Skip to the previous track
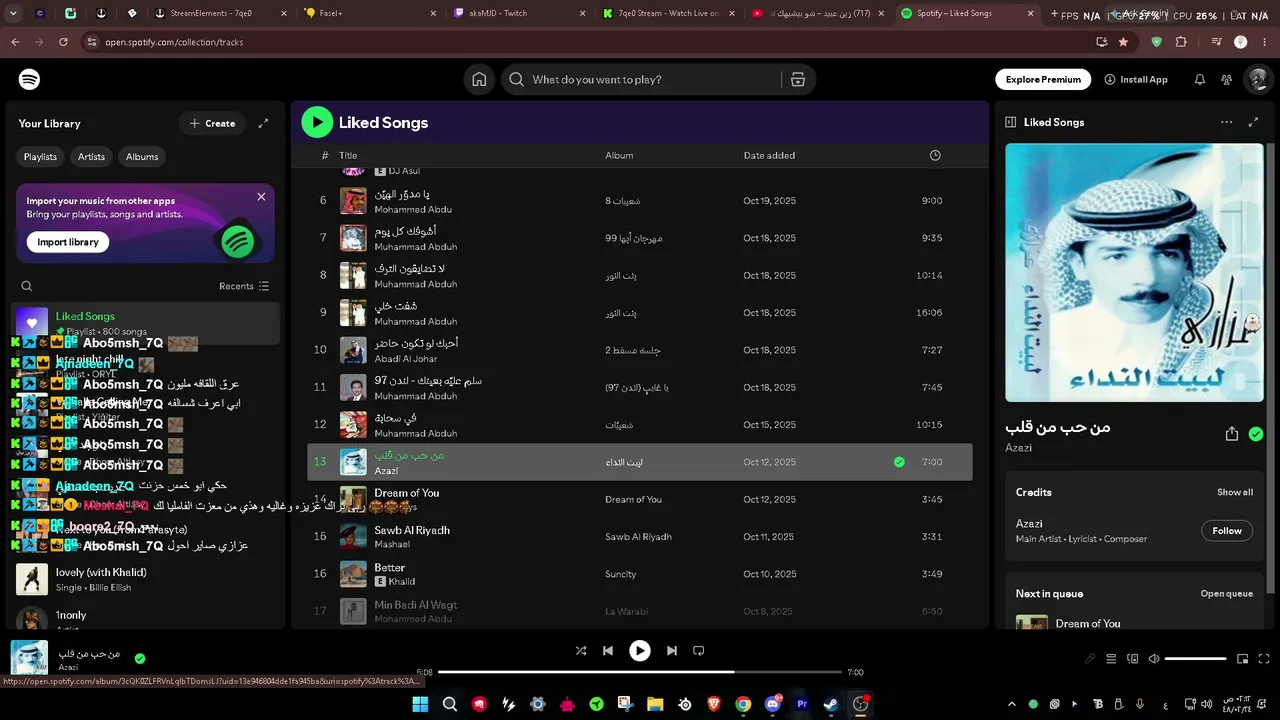The width and height of the screenshot is (1280, 720). [608, 651]
